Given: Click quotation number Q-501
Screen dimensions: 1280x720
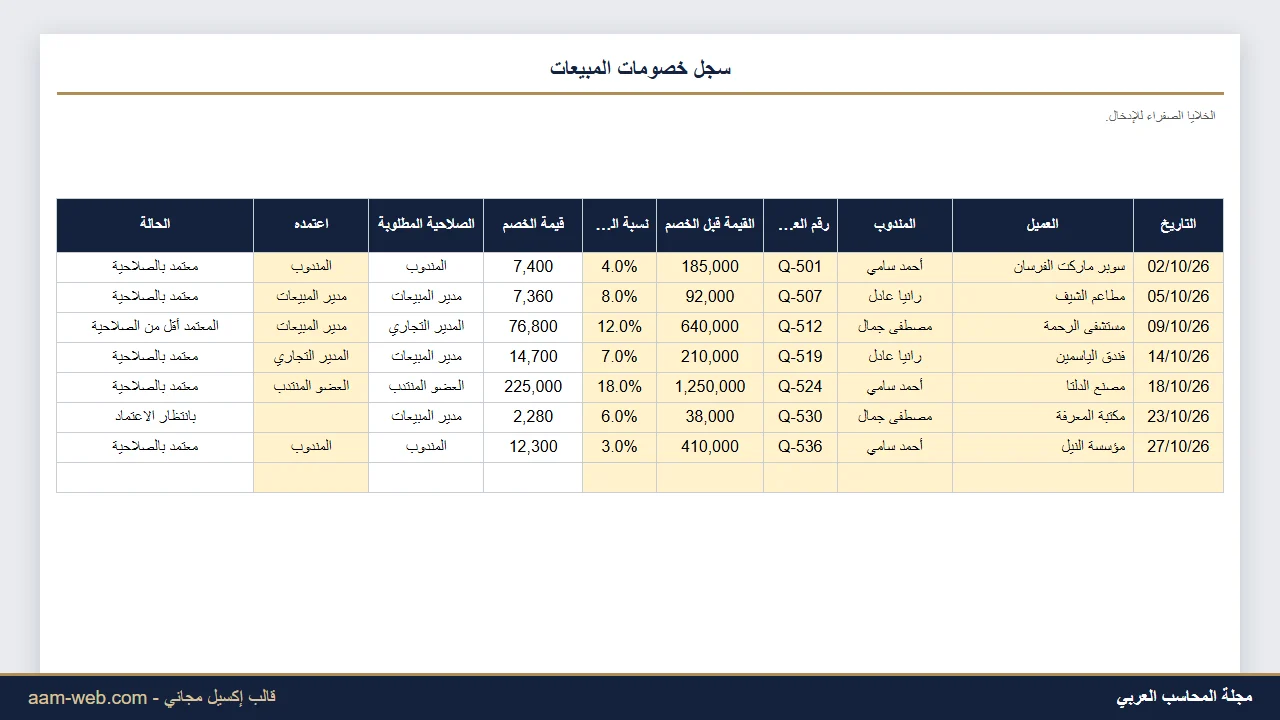Looking at the screenshot, I should [800, 267].
